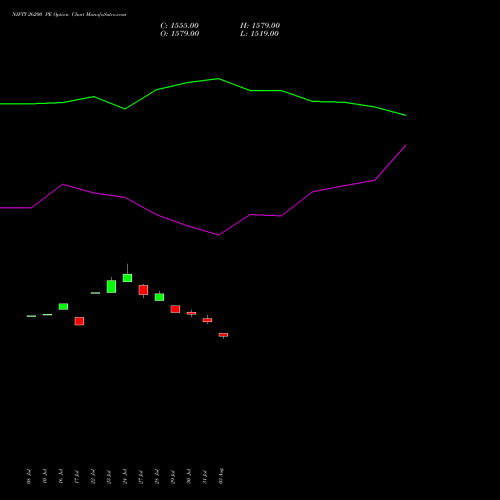Click the 29 Jul date label
The image size is (500, 500).
(173, 477)
